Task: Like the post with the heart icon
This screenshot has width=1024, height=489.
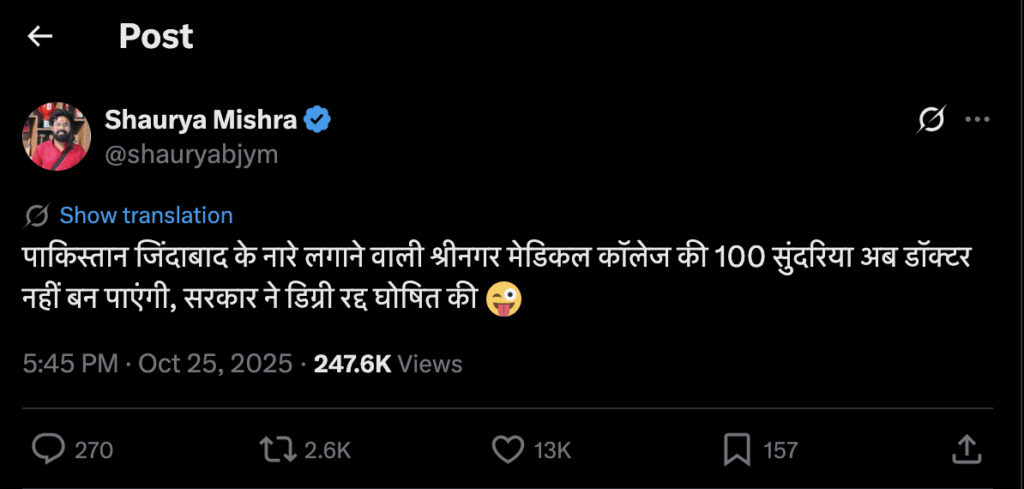Action: click(x=509, y=449)
